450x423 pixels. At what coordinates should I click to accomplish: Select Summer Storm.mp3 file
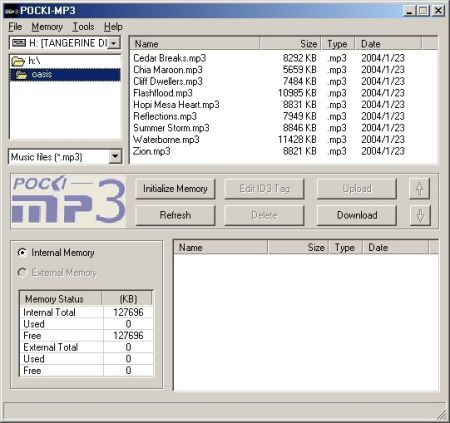171,128
